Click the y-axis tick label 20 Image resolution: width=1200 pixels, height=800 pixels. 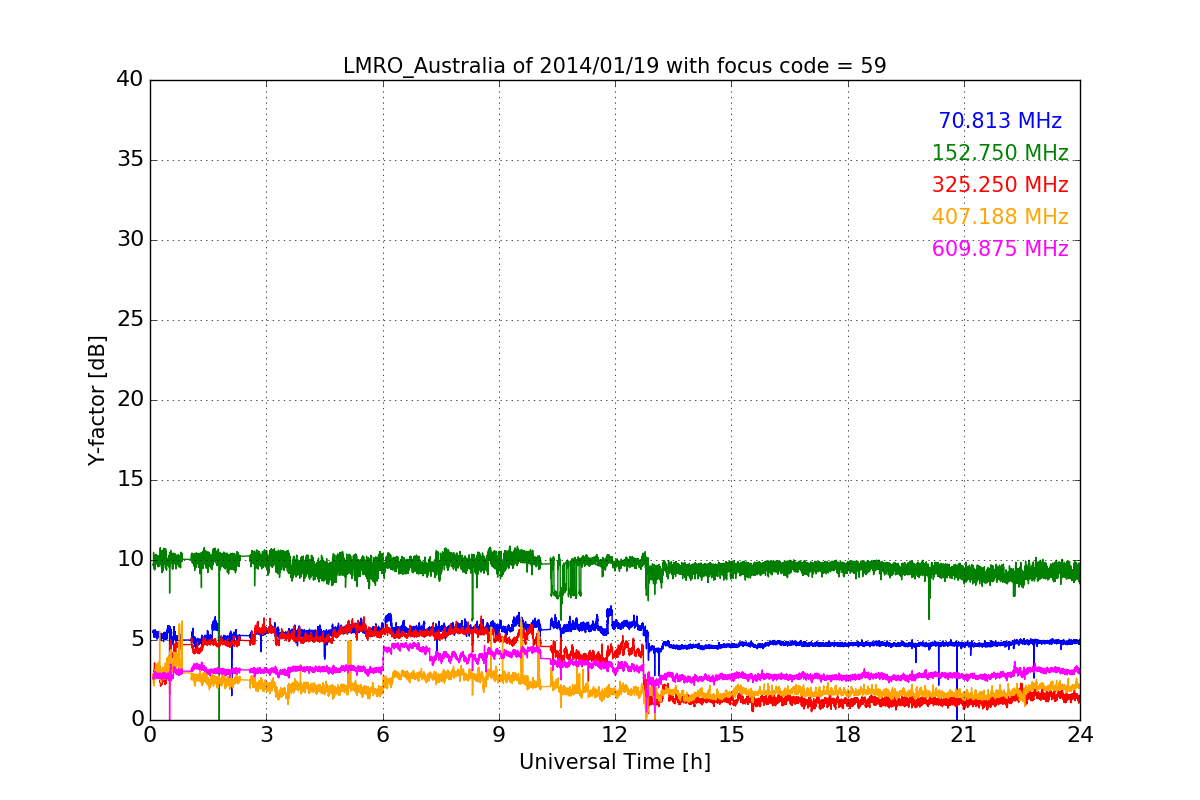pos(130,399)
